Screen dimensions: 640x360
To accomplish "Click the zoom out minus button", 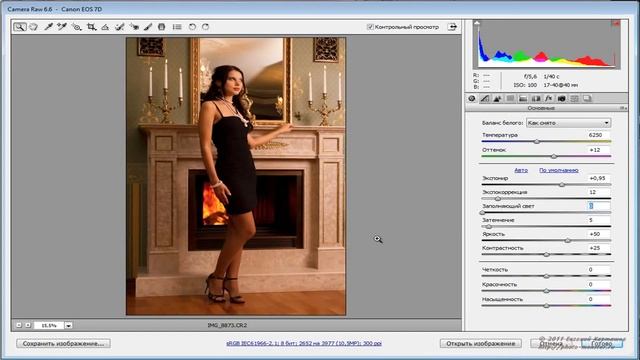I will 19,325.
